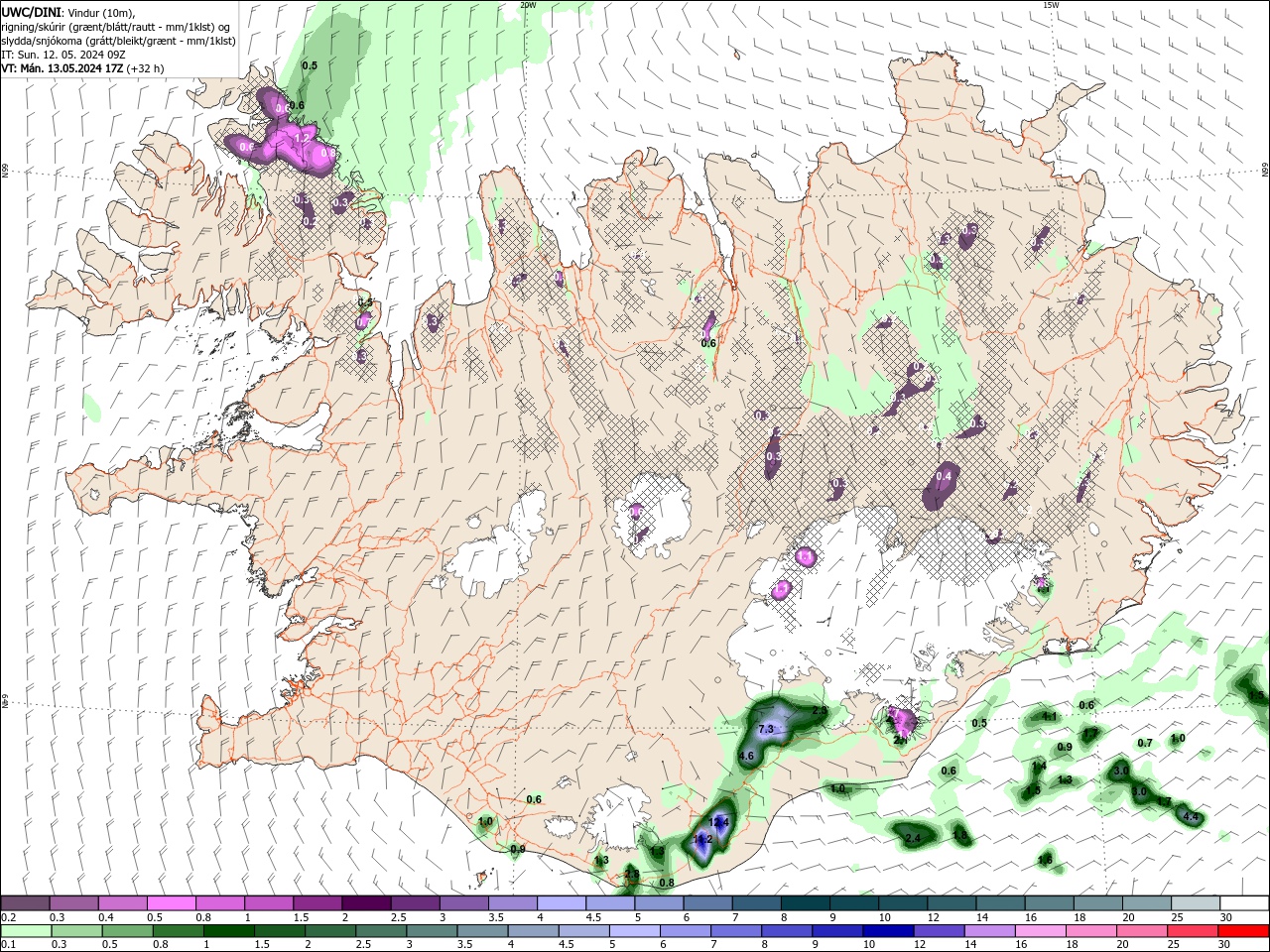Pick the snow-scale swatch labeled 1.5

[x=317, y=903]
